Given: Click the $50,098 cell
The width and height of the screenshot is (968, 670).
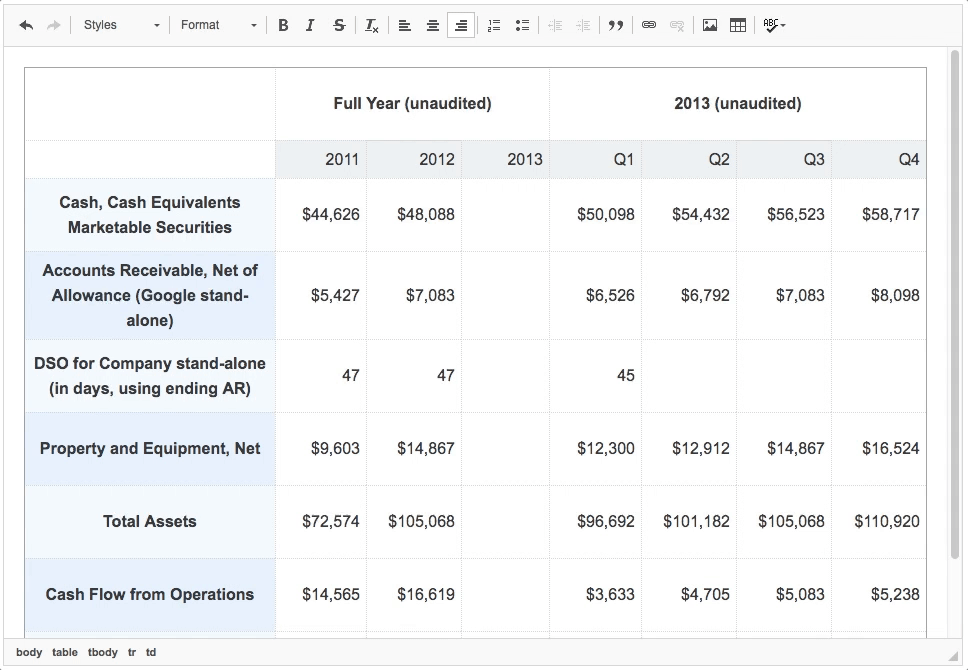Looking at the screenshot, I should click(596, 215).
